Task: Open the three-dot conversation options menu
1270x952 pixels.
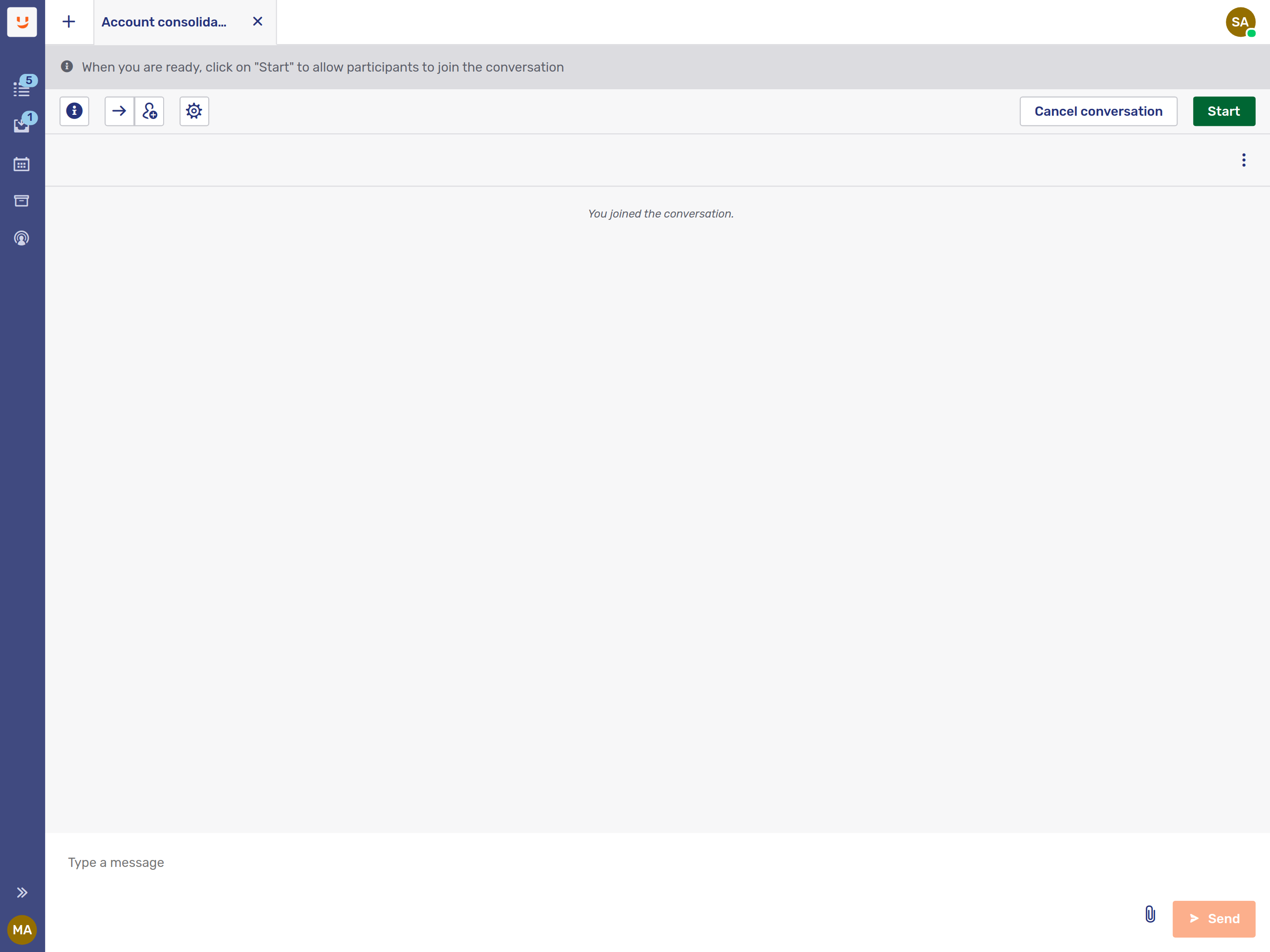Action: click(x=1243, y=159)
